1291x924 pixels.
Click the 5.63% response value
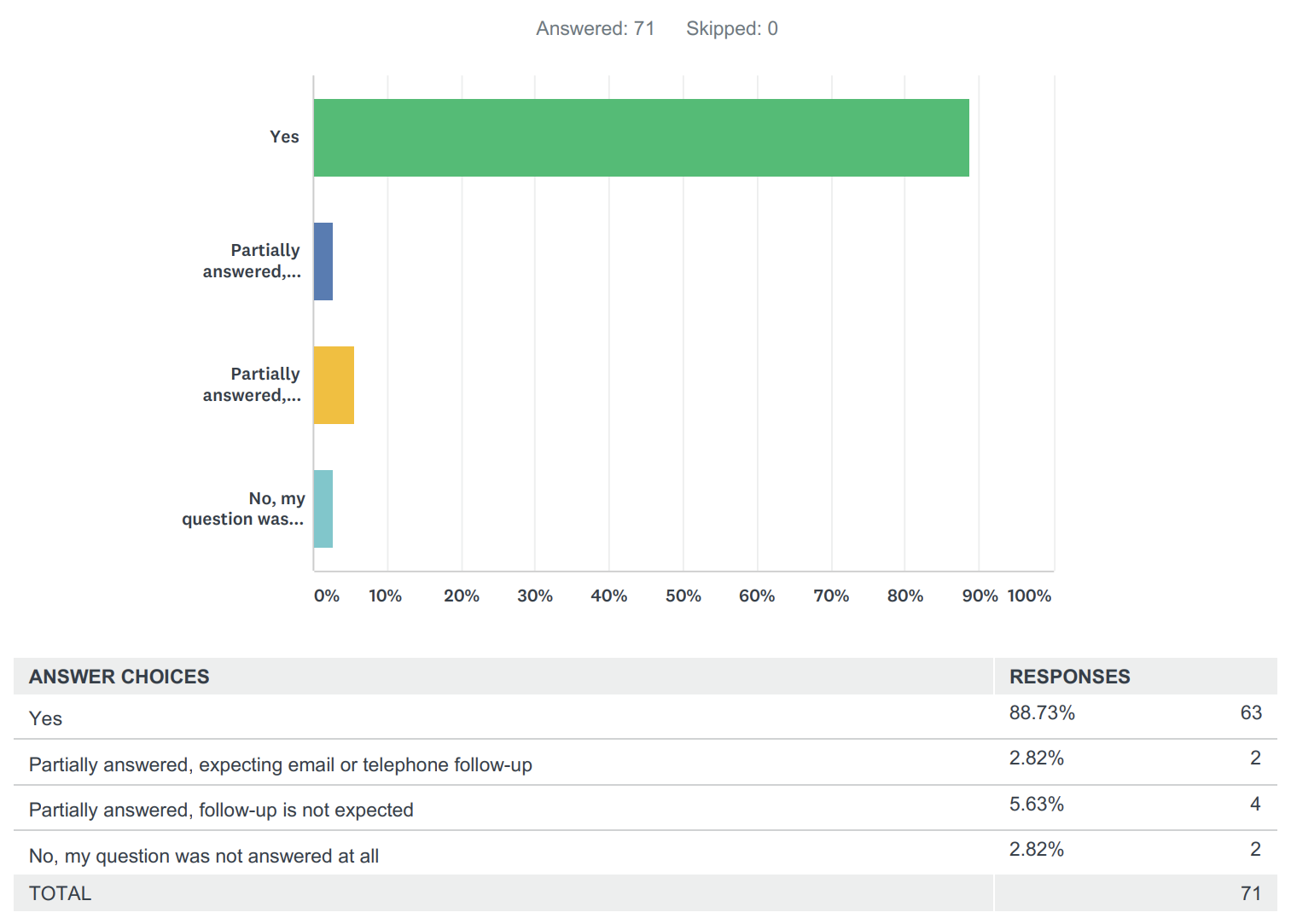tap(1036, 804)
